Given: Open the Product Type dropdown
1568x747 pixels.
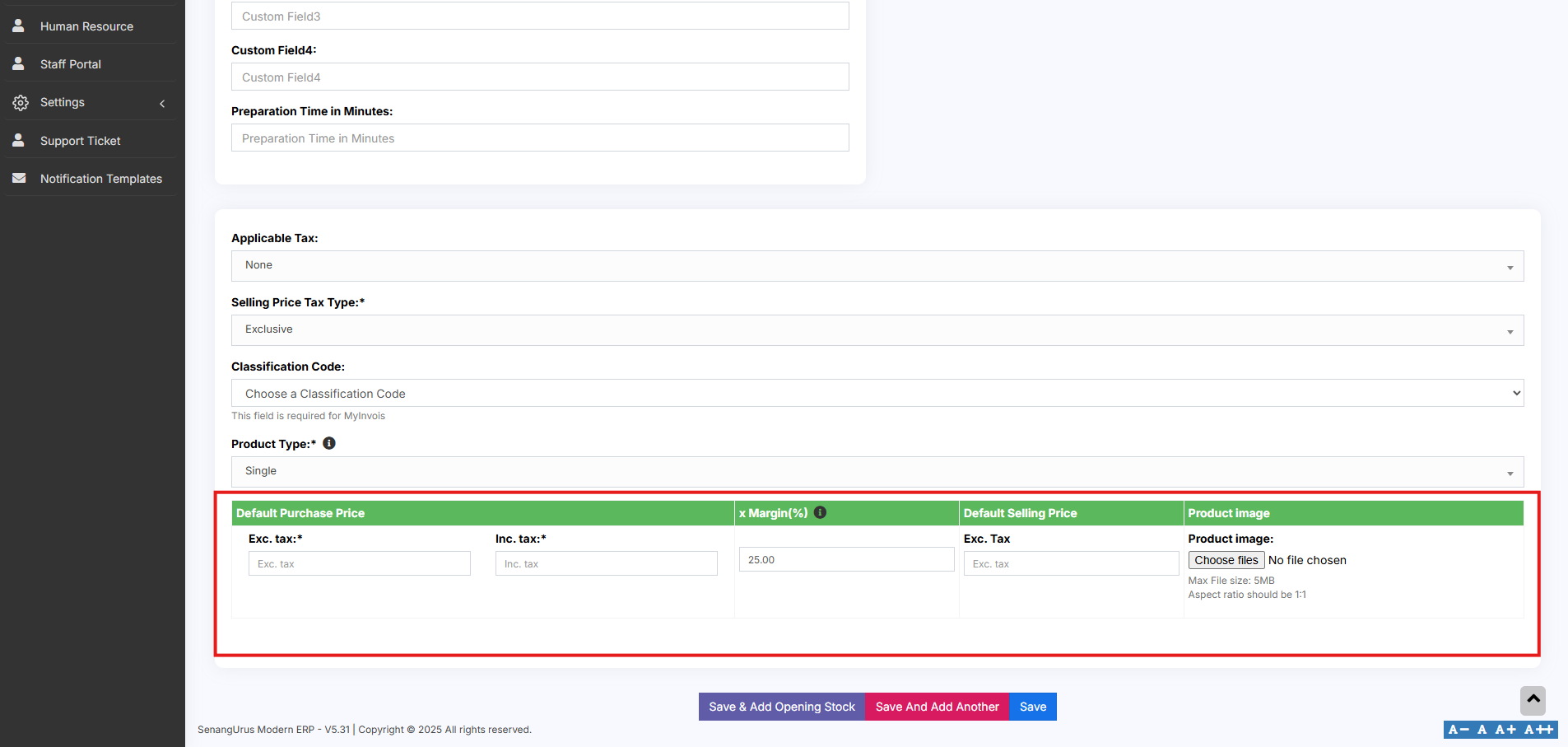Looking at the screenshot, I should [877, 471].
